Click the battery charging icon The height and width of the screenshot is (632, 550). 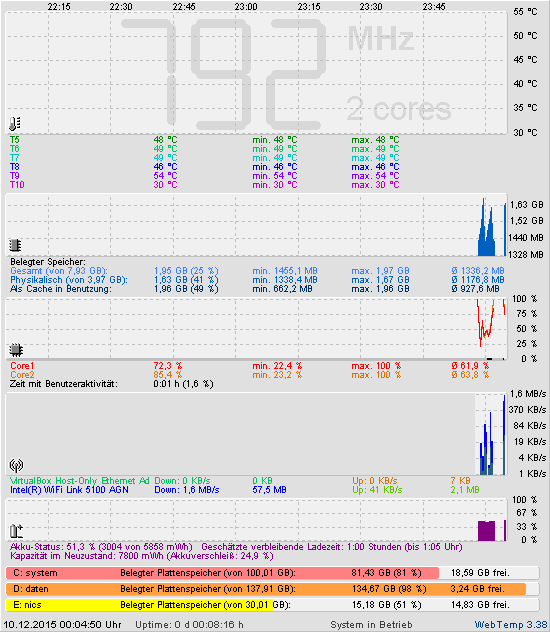[16, 531]
